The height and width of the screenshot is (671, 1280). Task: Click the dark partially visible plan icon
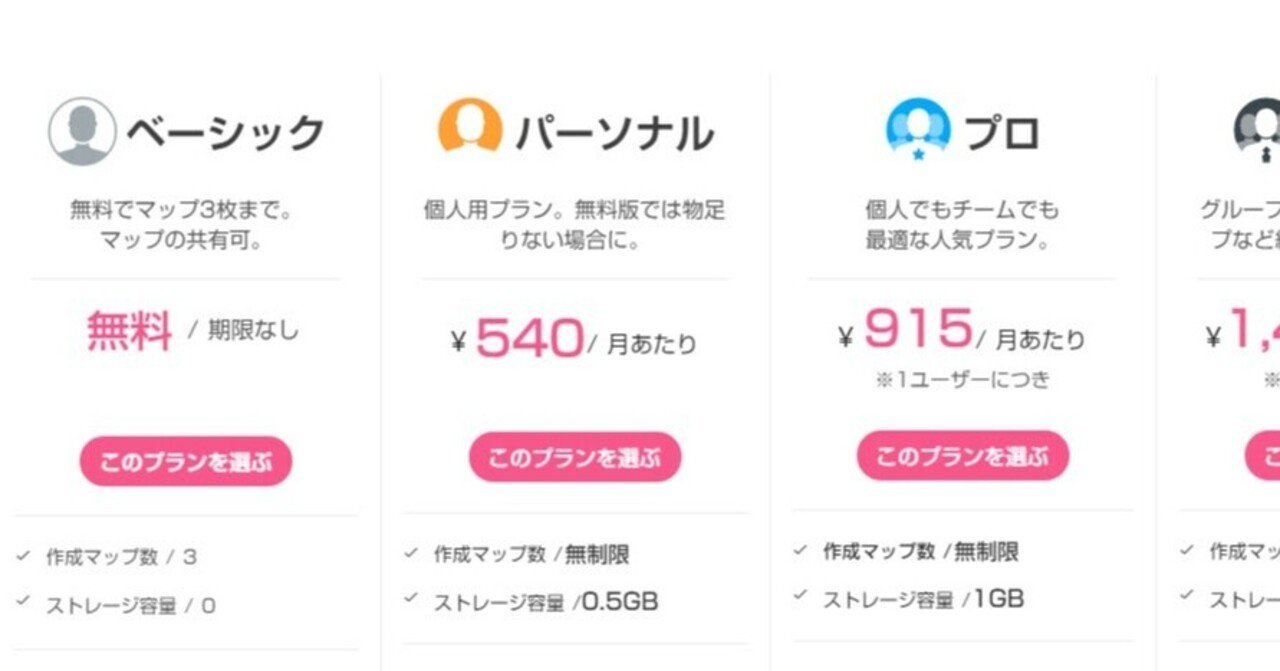pyautogui.click(x=1260, y=130)
